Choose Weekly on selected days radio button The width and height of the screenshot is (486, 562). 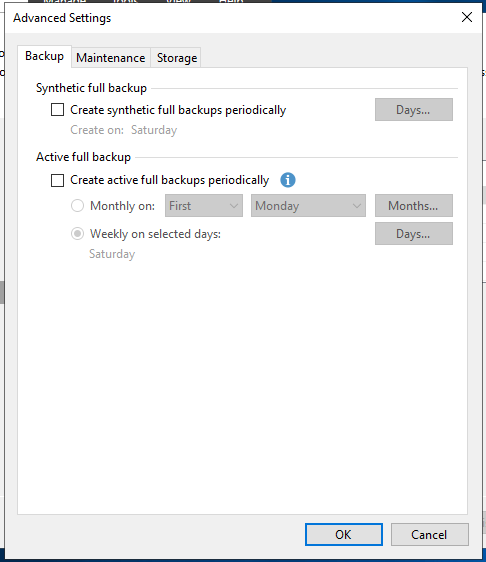77,234
